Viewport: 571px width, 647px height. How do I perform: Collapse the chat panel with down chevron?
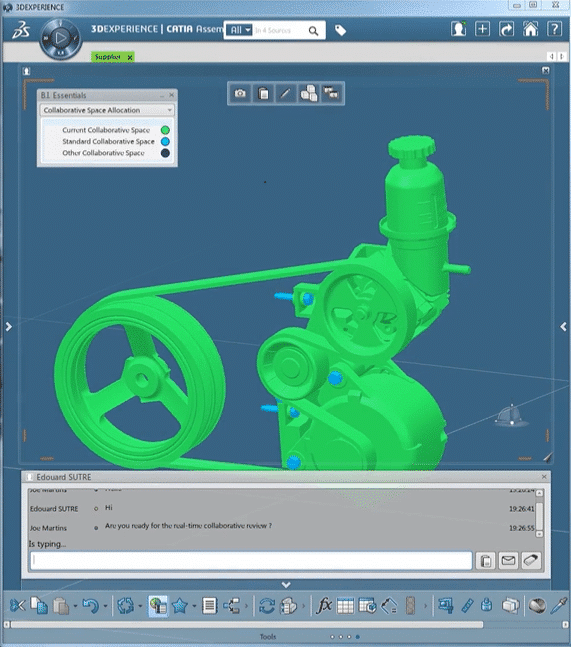click(286, 585)
